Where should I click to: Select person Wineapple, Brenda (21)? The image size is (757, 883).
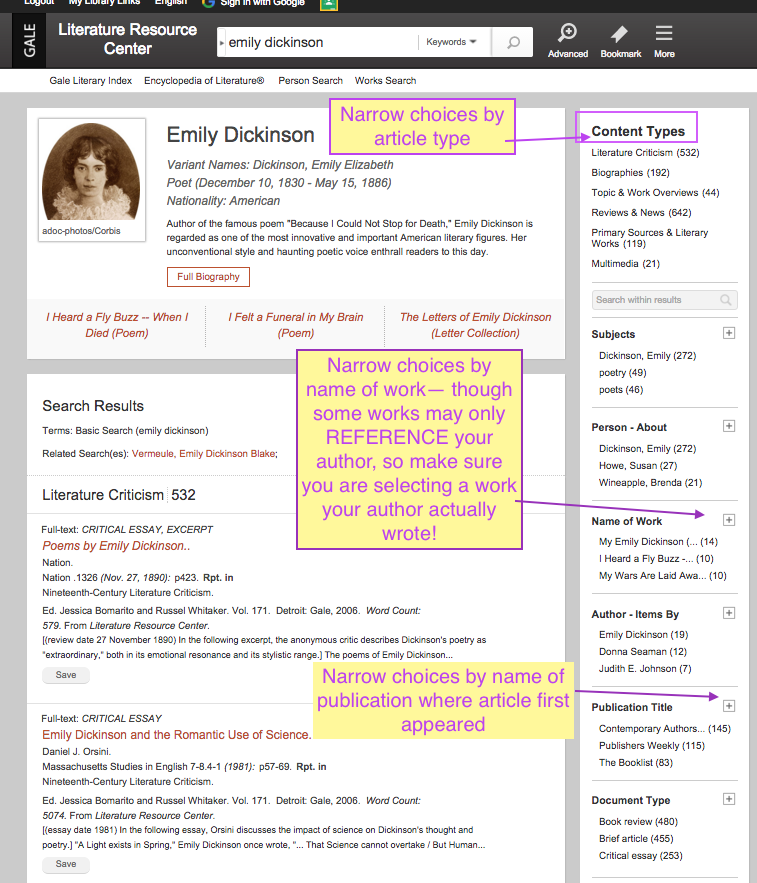[651, 482]
